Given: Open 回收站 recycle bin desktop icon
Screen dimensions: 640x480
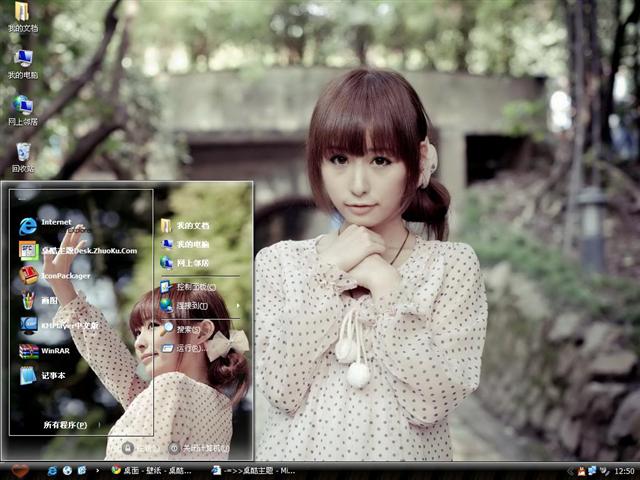Looking at the screenshot, I should [x=23, y=157].
